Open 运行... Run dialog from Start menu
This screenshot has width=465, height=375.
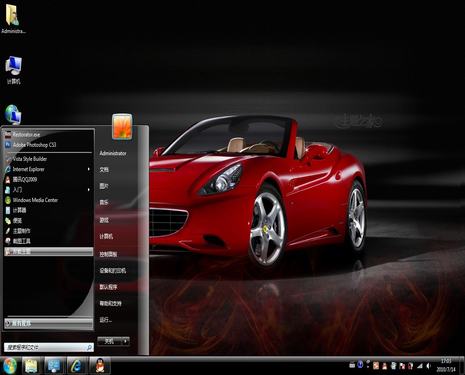coord(105,320)
